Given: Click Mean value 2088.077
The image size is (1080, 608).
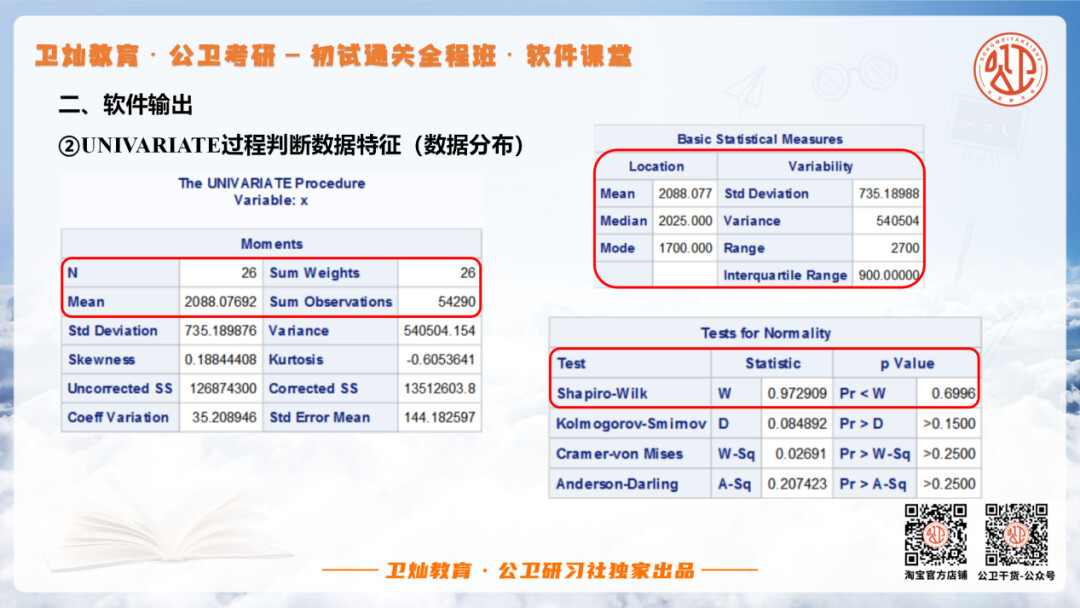Looking at the screenshot, I should tap(685, 193).
